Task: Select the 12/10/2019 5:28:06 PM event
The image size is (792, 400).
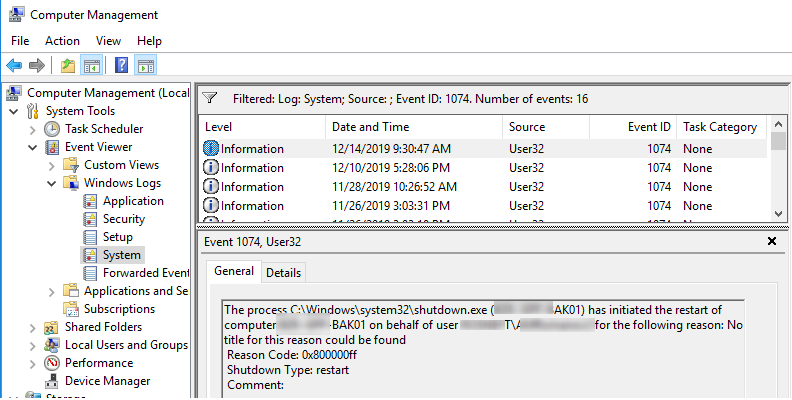Action: pos(483,168)
